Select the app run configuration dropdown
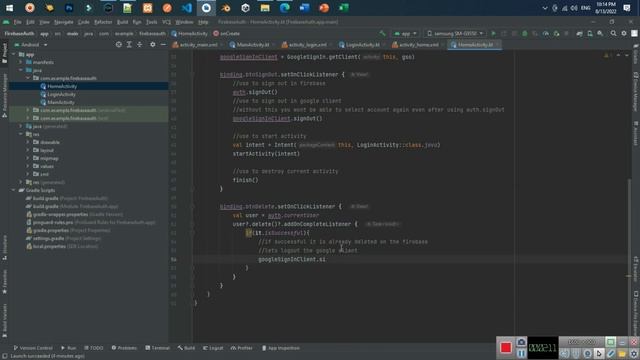This screenshot has height=360, width=640. coord(405,33)
